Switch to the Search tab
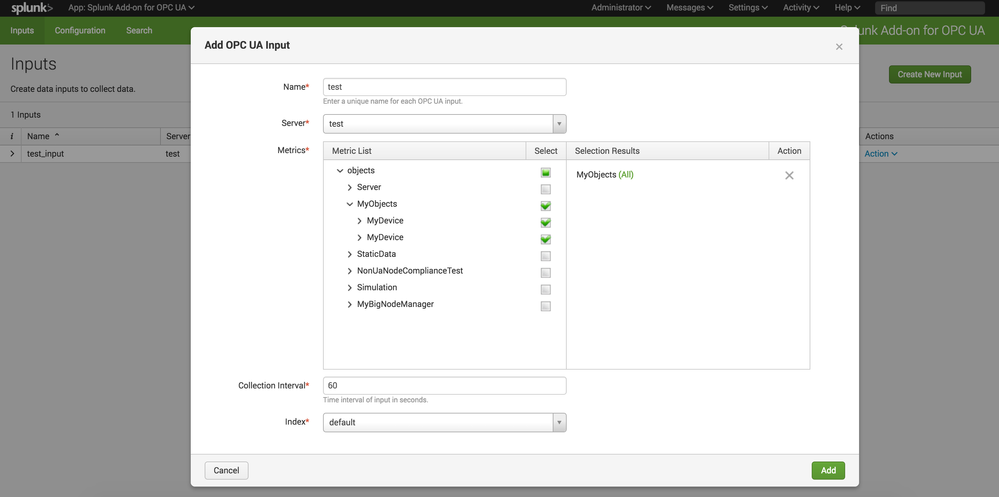 point(139,31)
